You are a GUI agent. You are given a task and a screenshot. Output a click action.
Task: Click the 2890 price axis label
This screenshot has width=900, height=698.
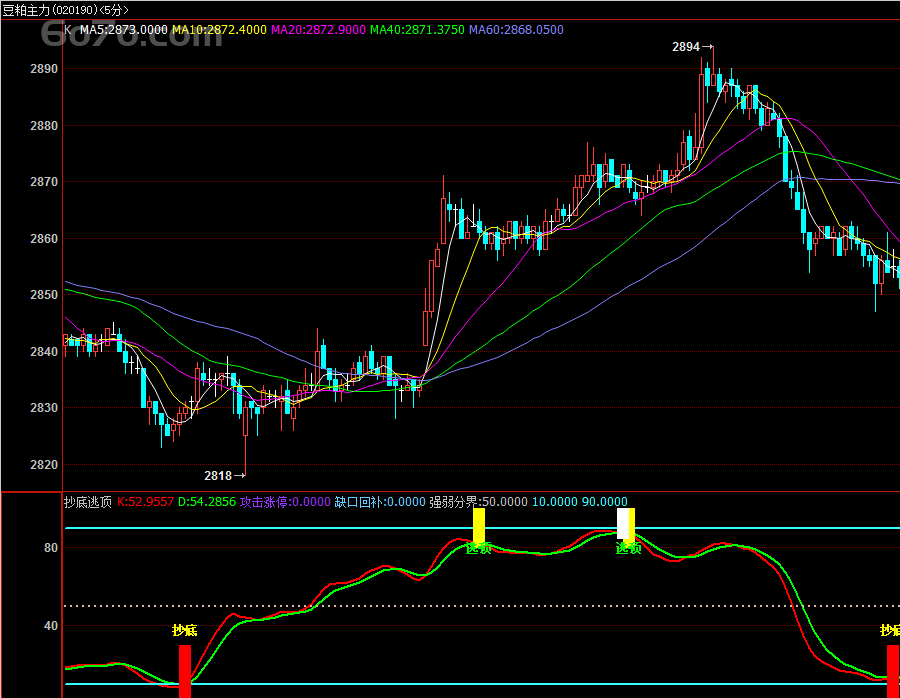pos(44,69)
